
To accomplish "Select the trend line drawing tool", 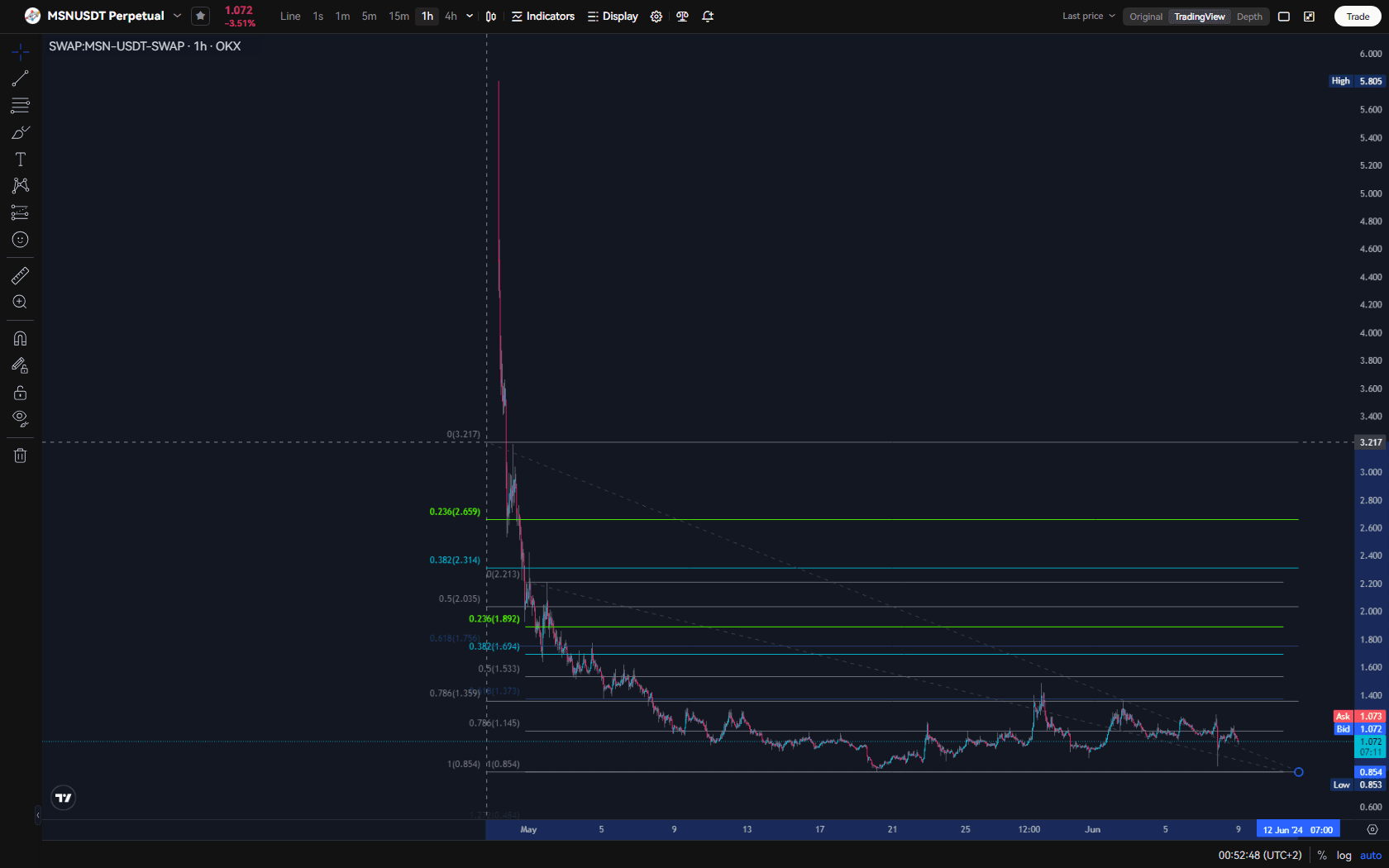I will [21, 79].
